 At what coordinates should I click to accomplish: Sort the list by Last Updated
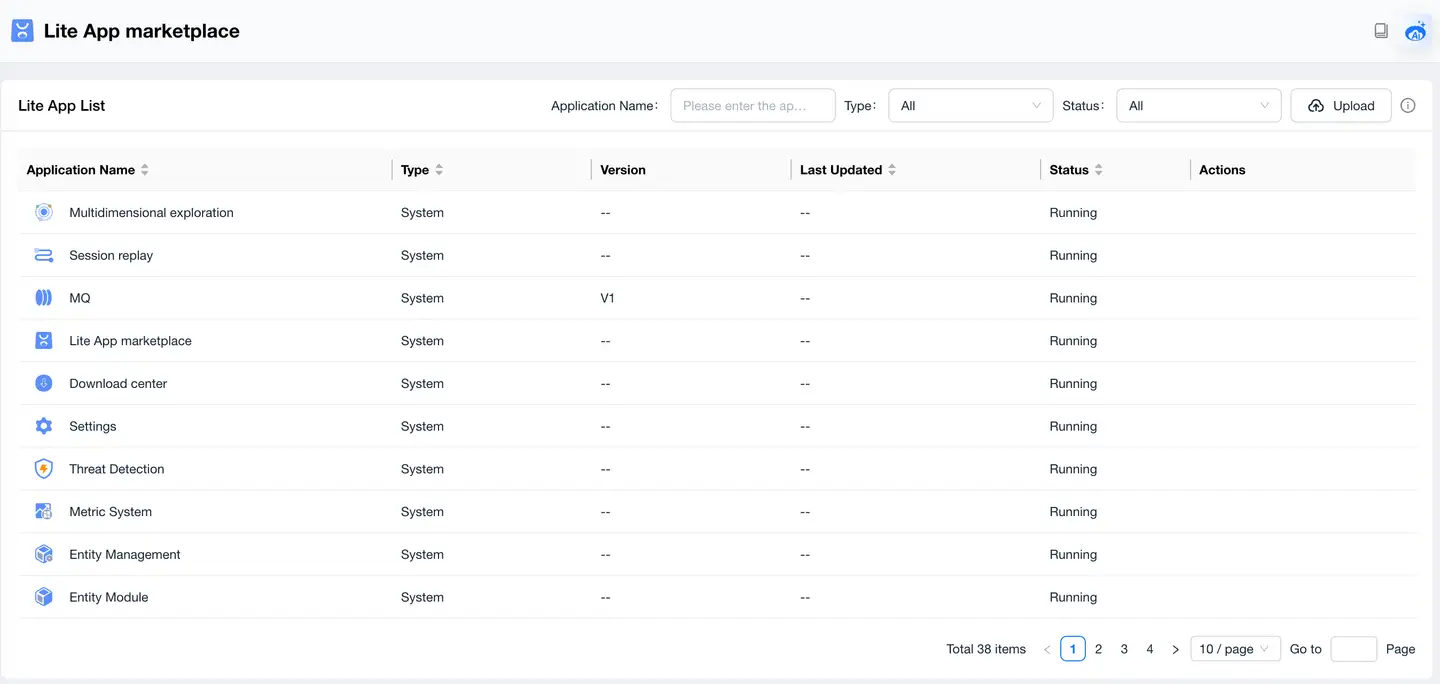tap(892, 170)
